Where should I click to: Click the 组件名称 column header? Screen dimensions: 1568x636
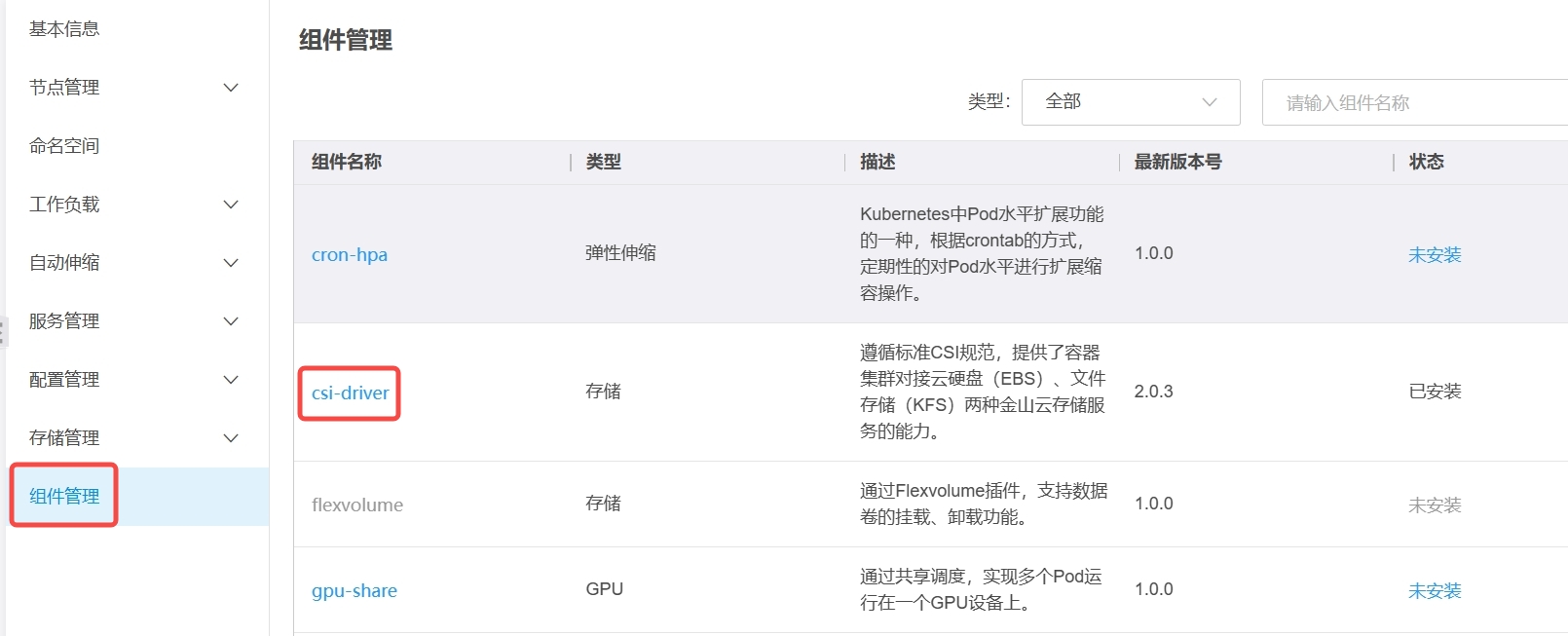click(347, 162)
